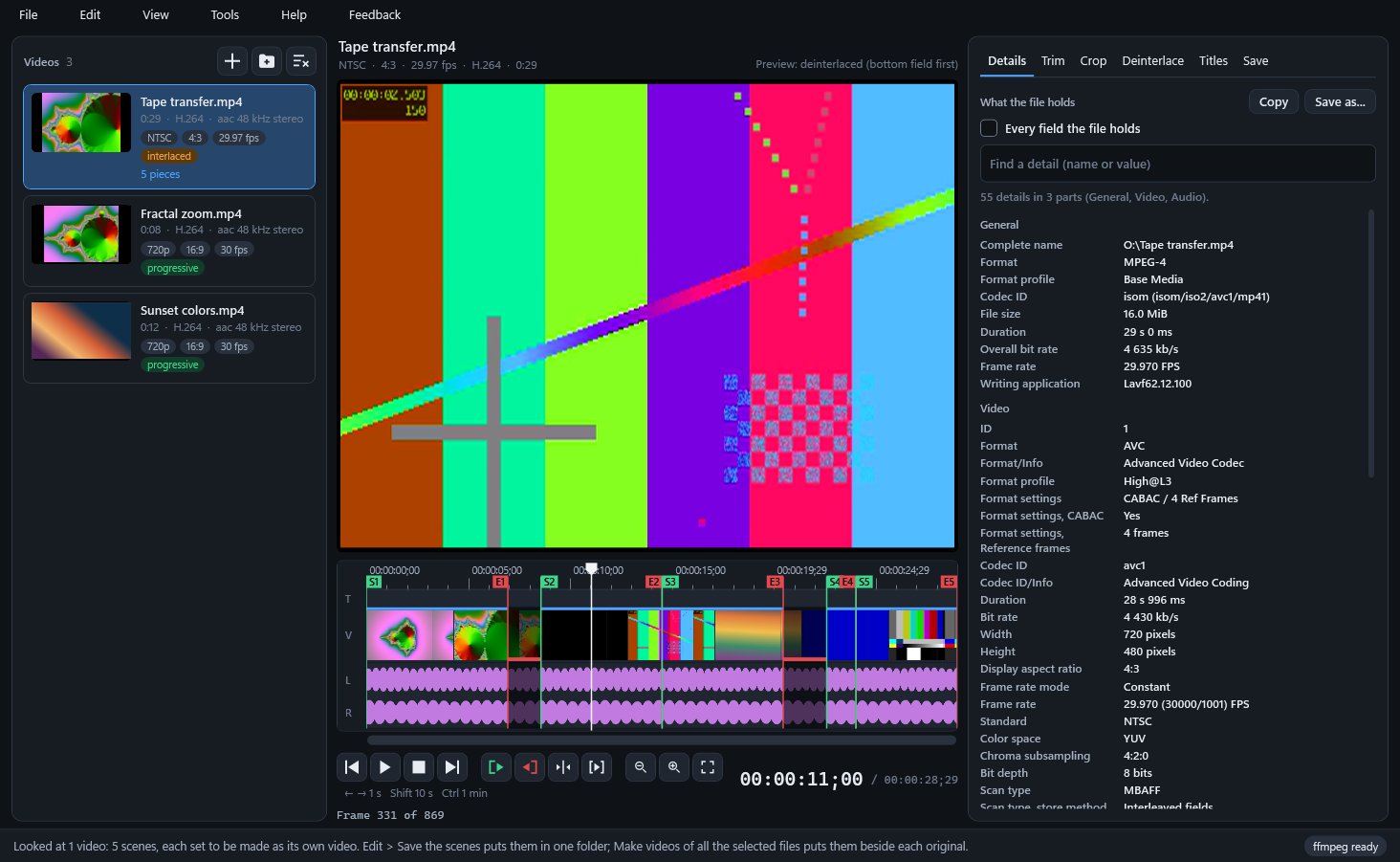Add a video with the plus button
1400x862 pixels.
point(232,61)
